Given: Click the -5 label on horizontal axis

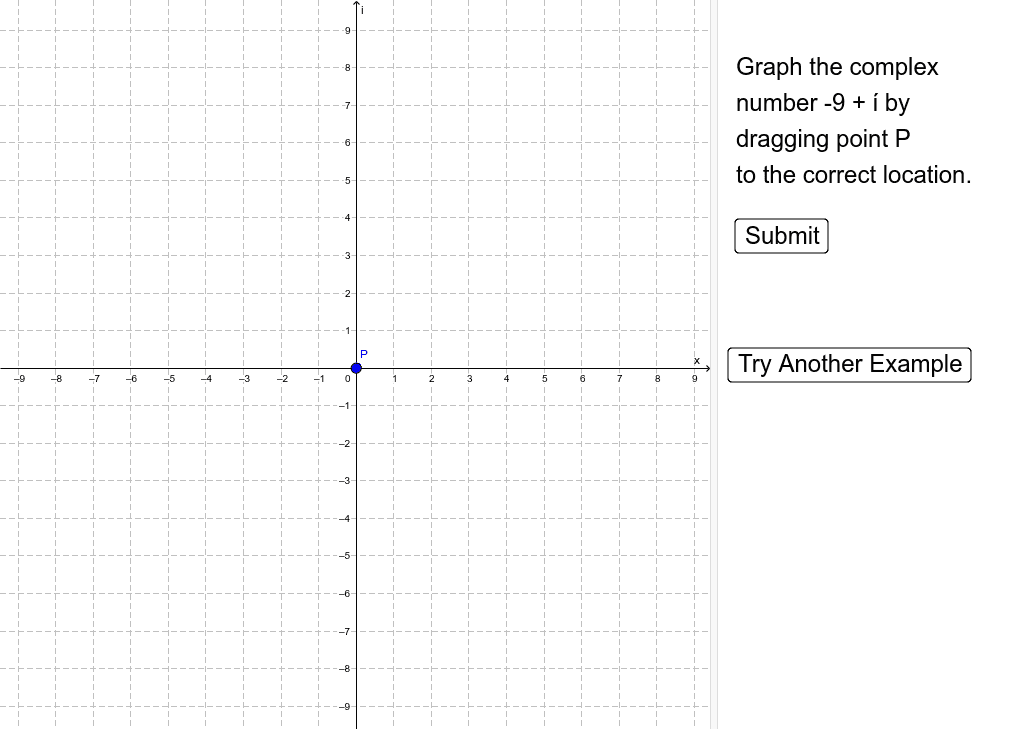Looking at the screenshot, I should [x=169, y=379].
